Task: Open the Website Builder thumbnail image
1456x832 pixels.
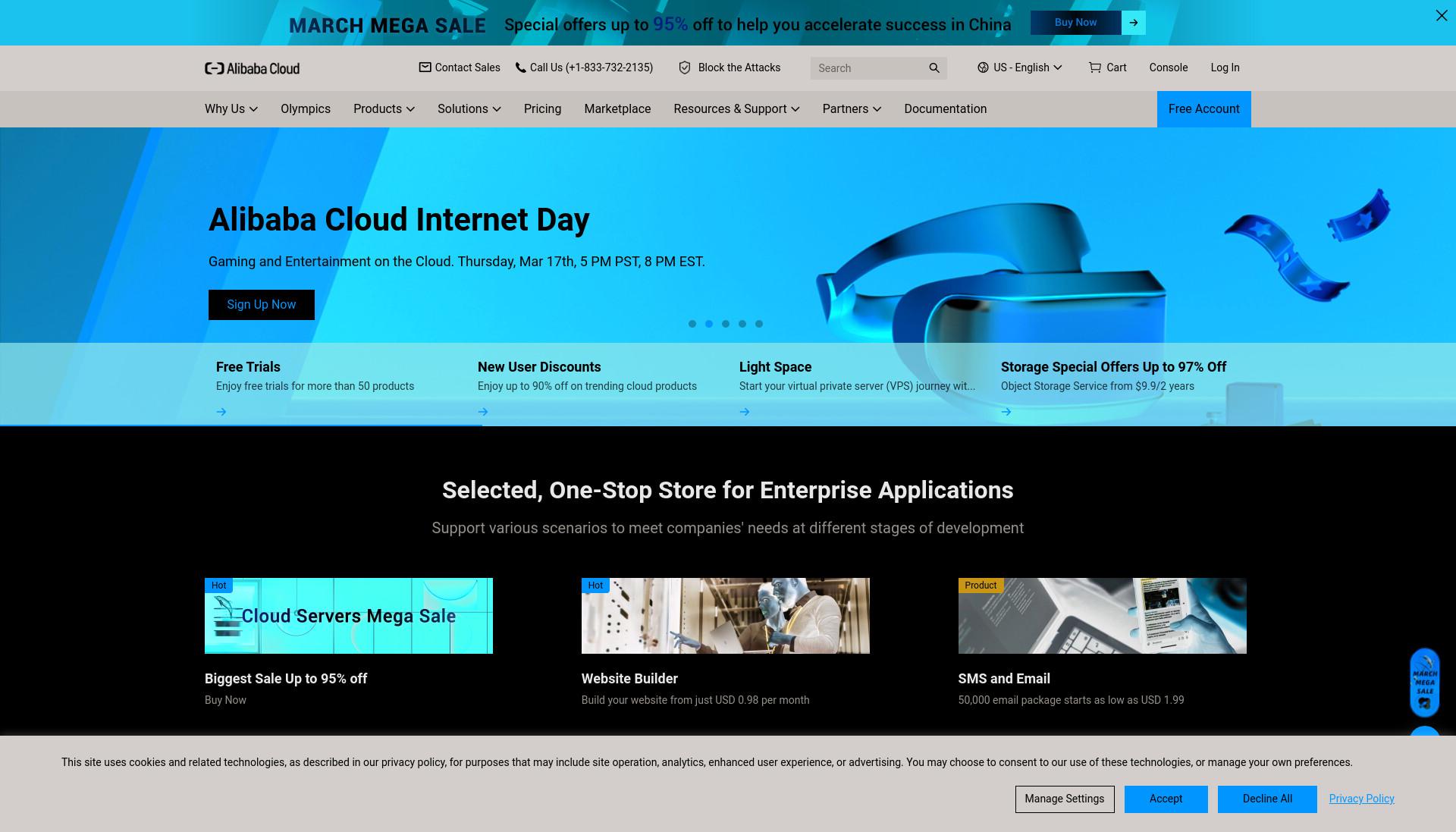Action: click(725, 616)
